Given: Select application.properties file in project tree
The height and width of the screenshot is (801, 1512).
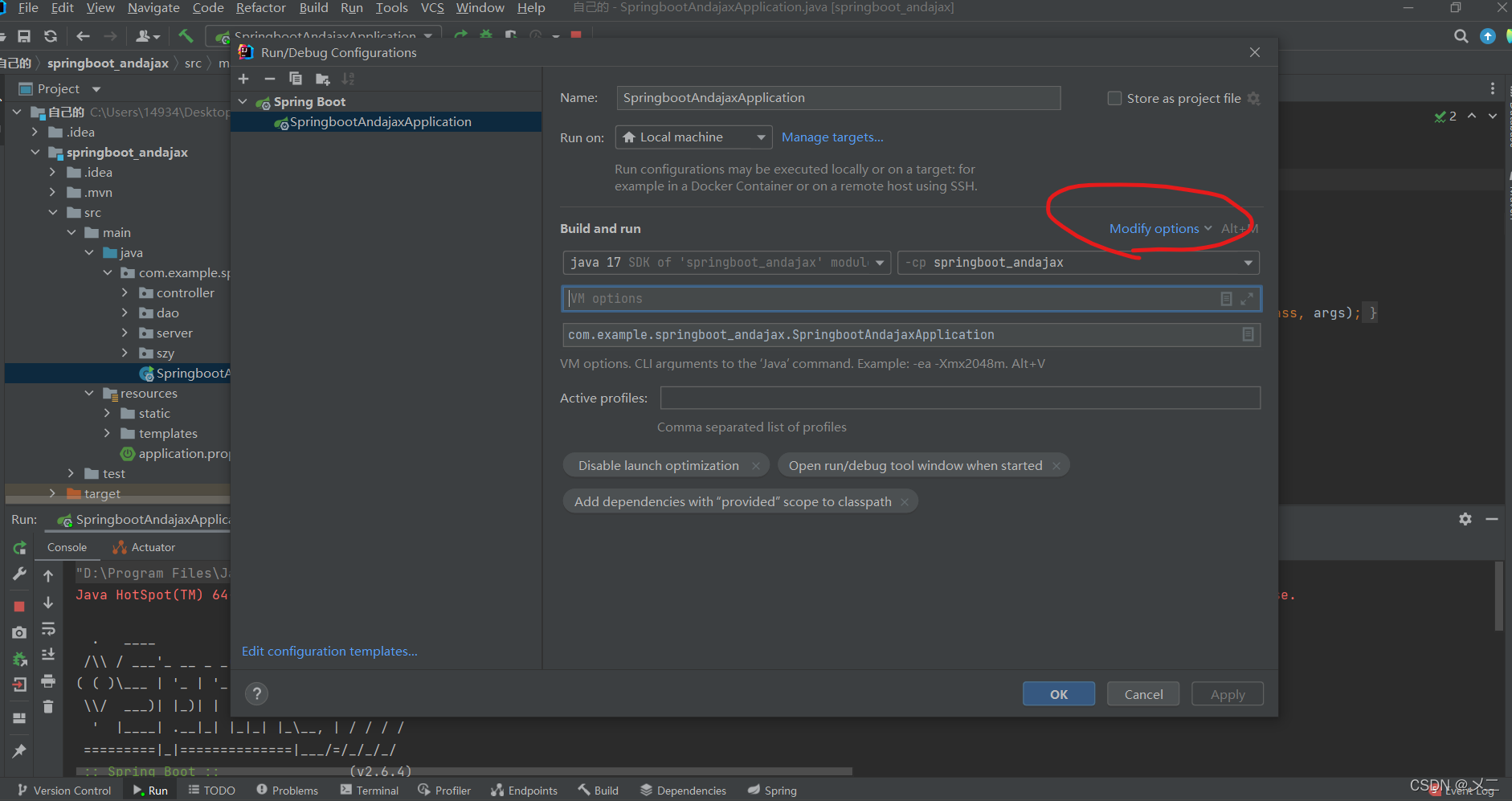Looking at the screenshot, I should tap(175, 454).
